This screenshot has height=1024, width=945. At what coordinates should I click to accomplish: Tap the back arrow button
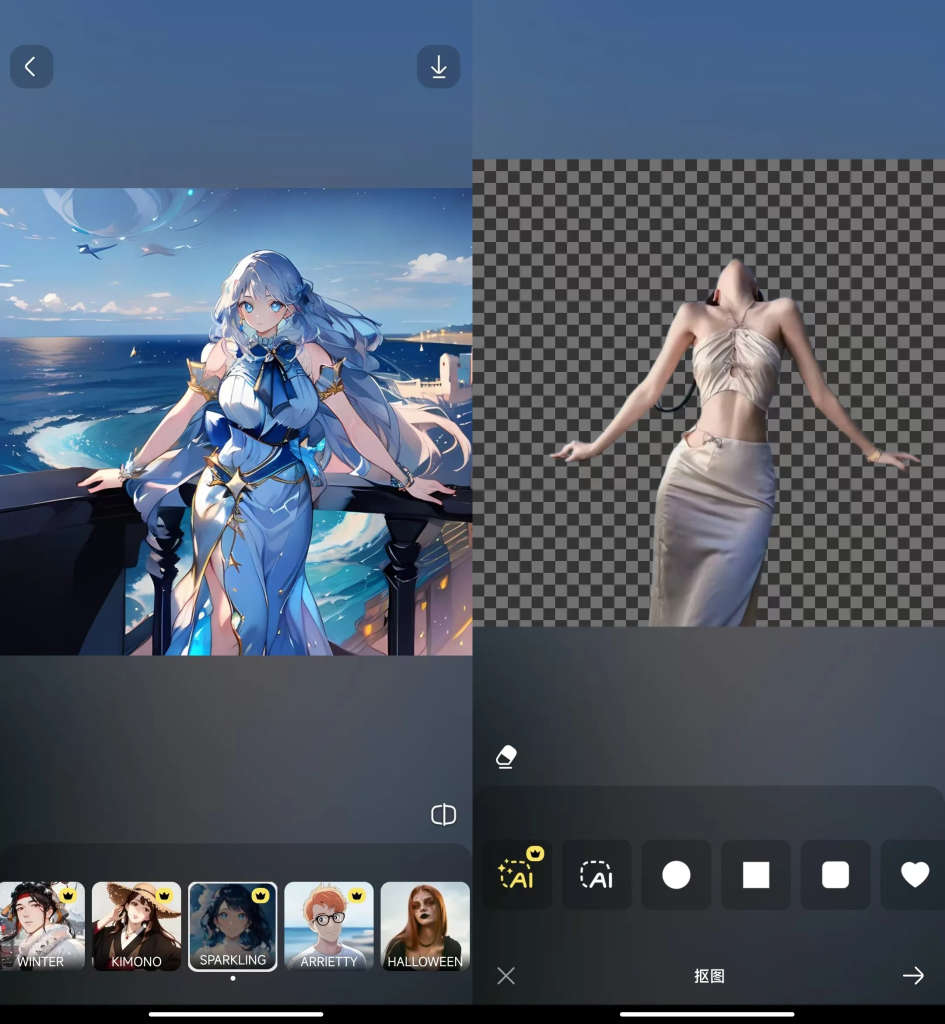pos(31,67)
